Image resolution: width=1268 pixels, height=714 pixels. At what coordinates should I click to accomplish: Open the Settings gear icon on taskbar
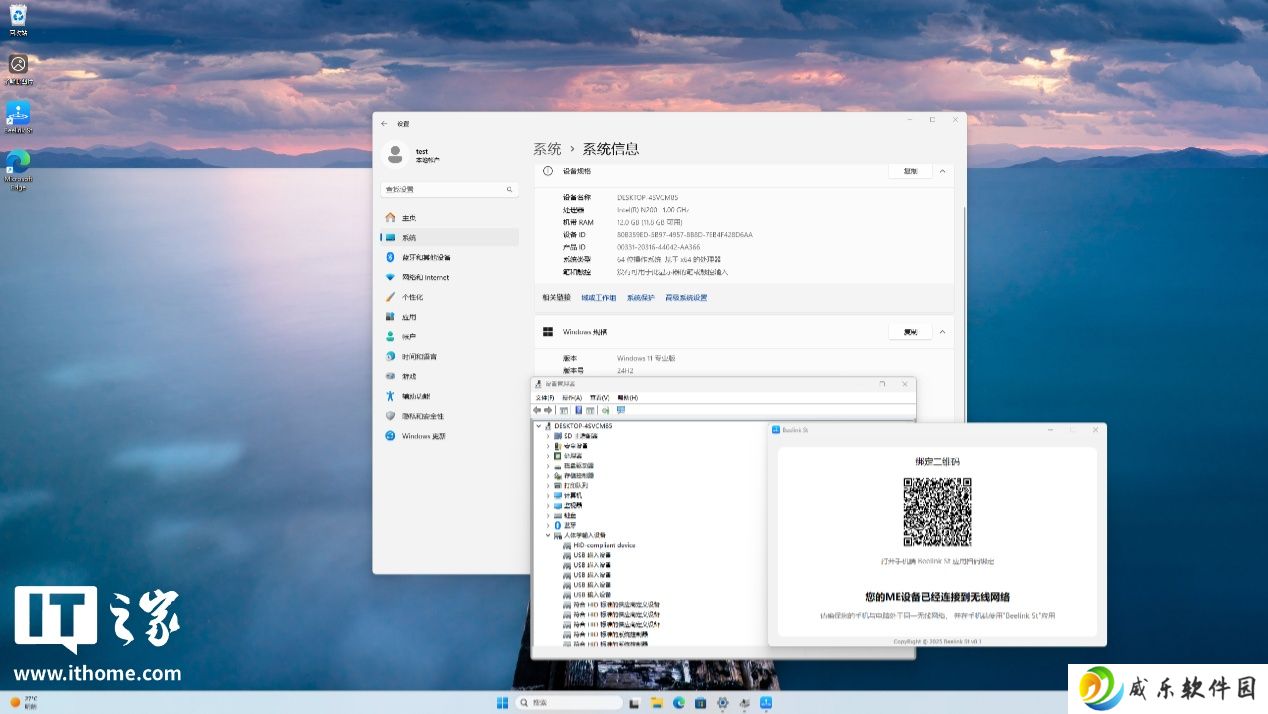coord(722,703)
